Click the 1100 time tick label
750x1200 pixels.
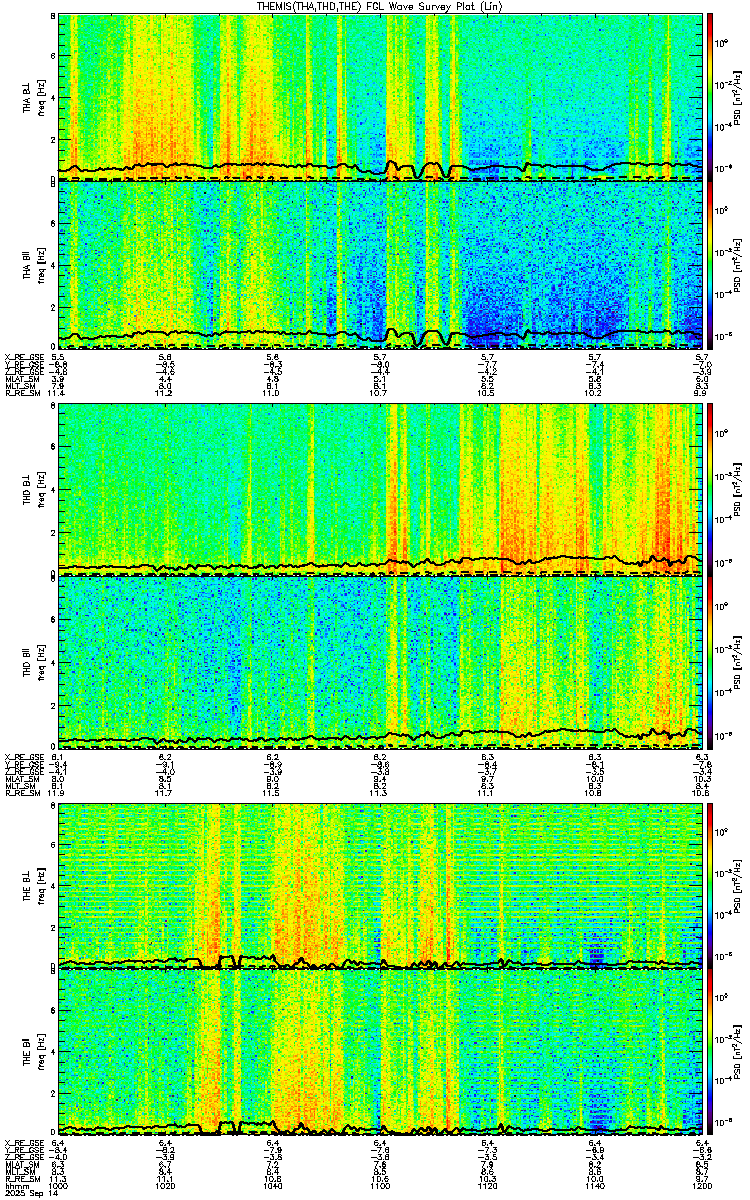point(380,1184)
